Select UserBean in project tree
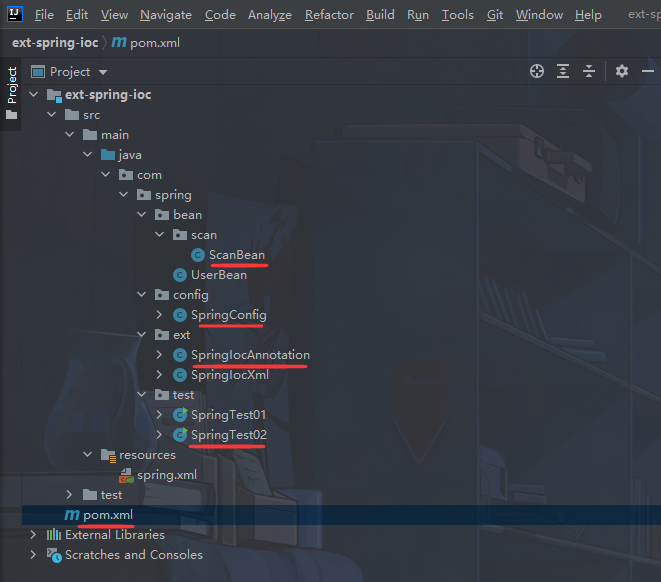The width and height of the screenshot is (661, 582). [219, 275]
